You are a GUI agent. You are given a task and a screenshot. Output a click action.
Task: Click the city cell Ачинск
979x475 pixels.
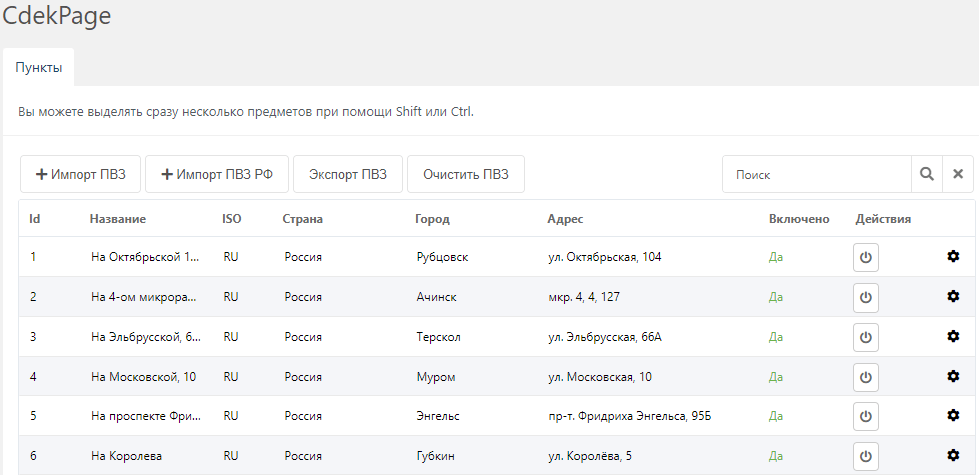[436, 297]
